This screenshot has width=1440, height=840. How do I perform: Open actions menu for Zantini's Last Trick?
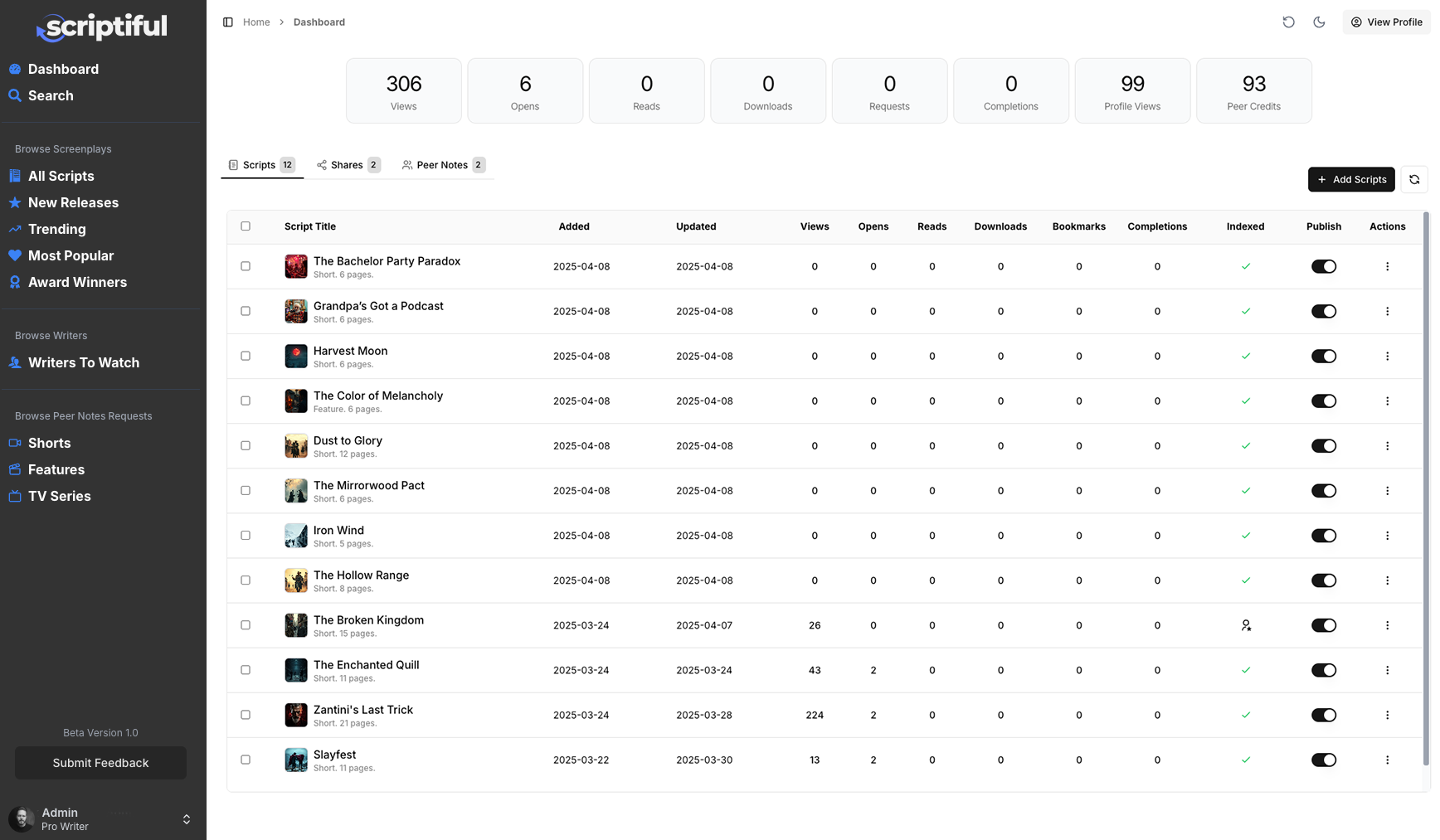1387,715
